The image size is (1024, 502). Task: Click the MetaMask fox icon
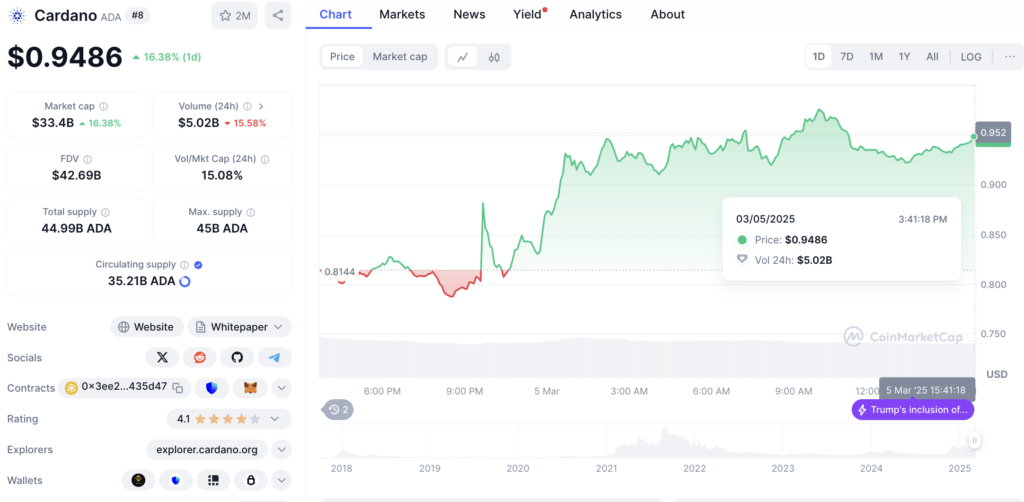[250, 388]
